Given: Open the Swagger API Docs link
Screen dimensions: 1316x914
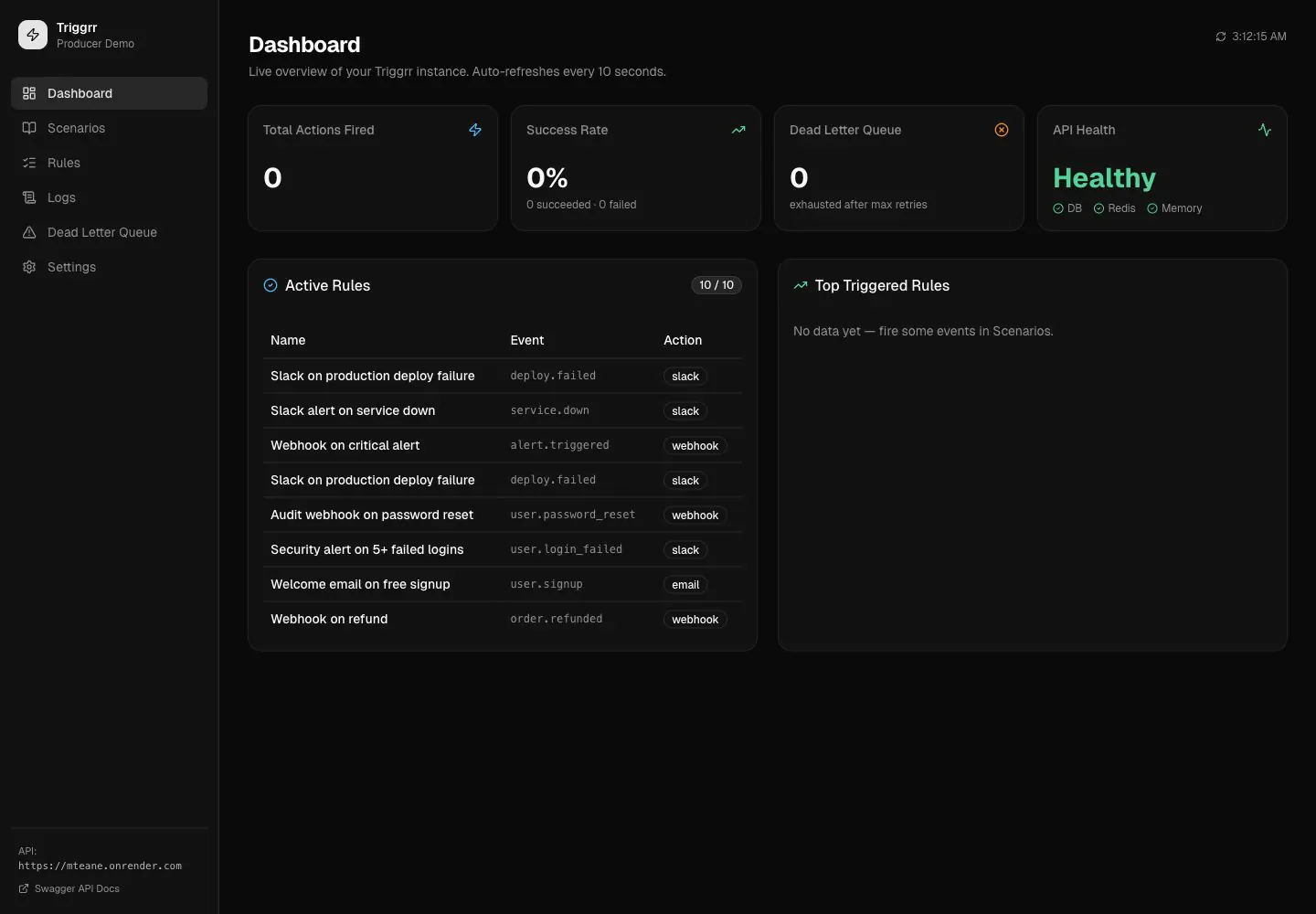Looking at the screenshot, I should [x=69, y=888].
